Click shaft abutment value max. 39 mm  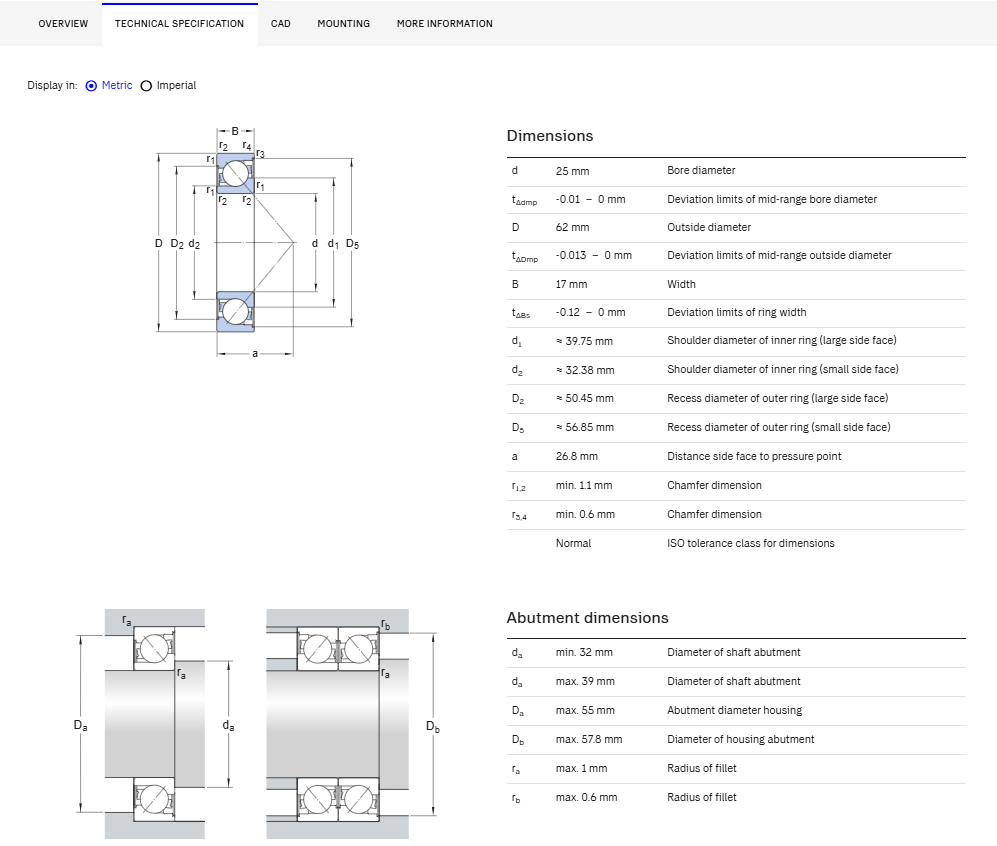pyautogui.click(x=585, y=681)
